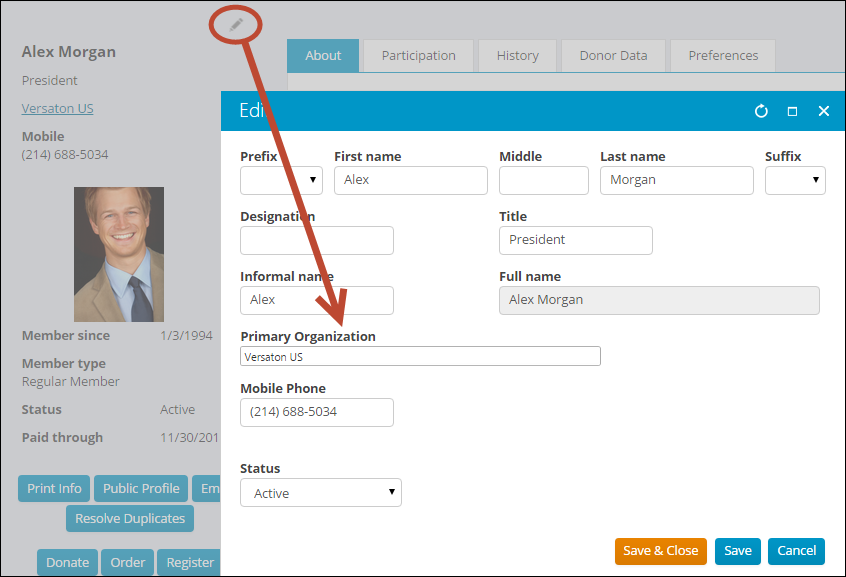Cancel the edit dialog
Screen dimensions: 846x577
pyautogui.click(x=796, y=551)
